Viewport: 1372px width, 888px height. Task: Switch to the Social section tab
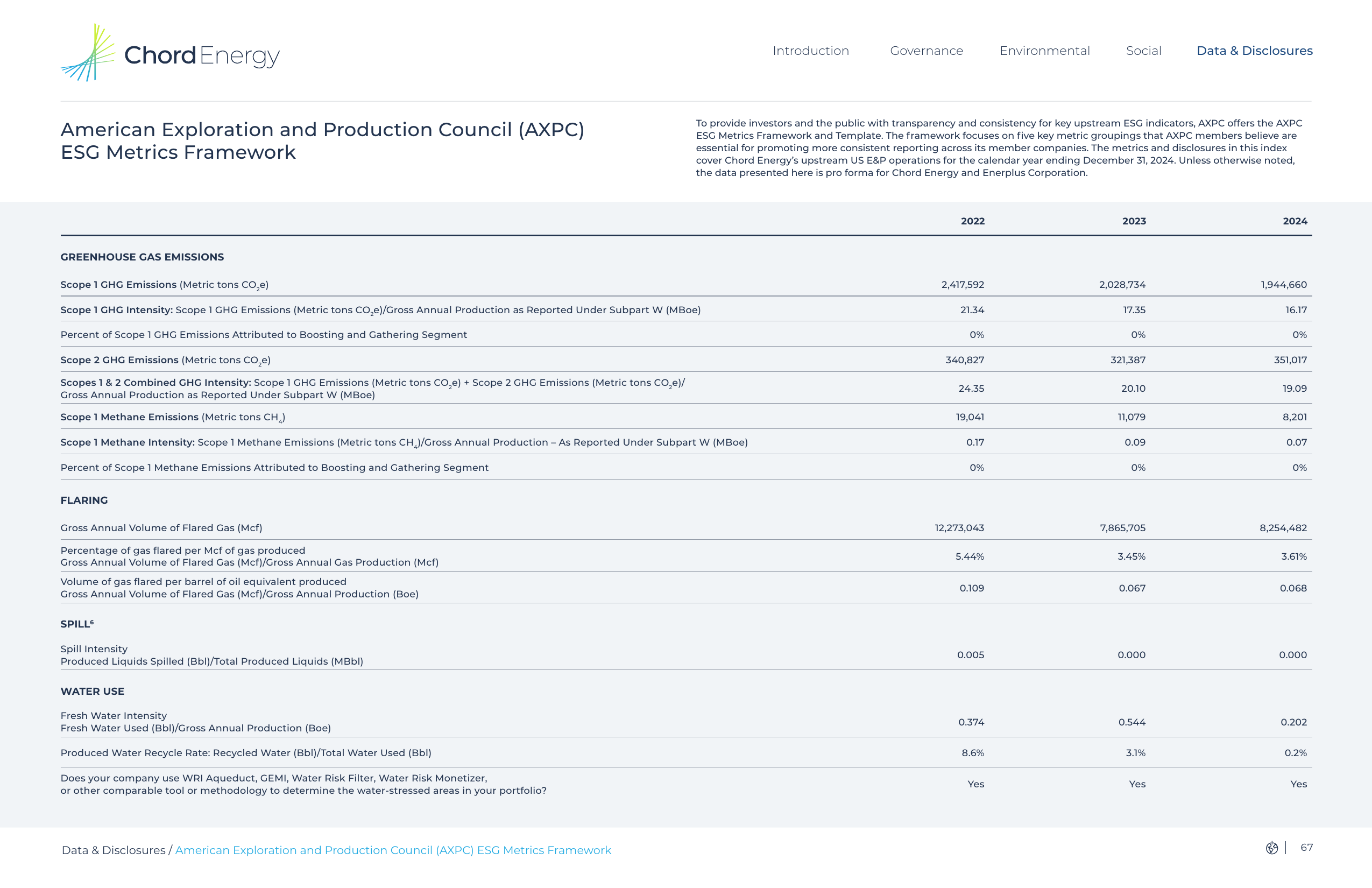(1144, 51)
